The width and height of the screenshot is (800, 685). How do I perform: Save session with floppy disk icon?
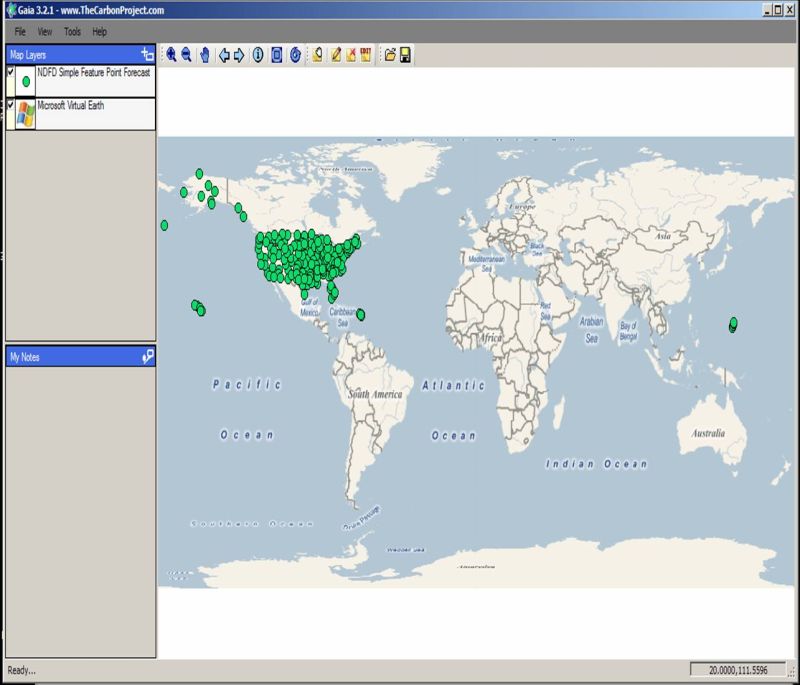(405, 55)
